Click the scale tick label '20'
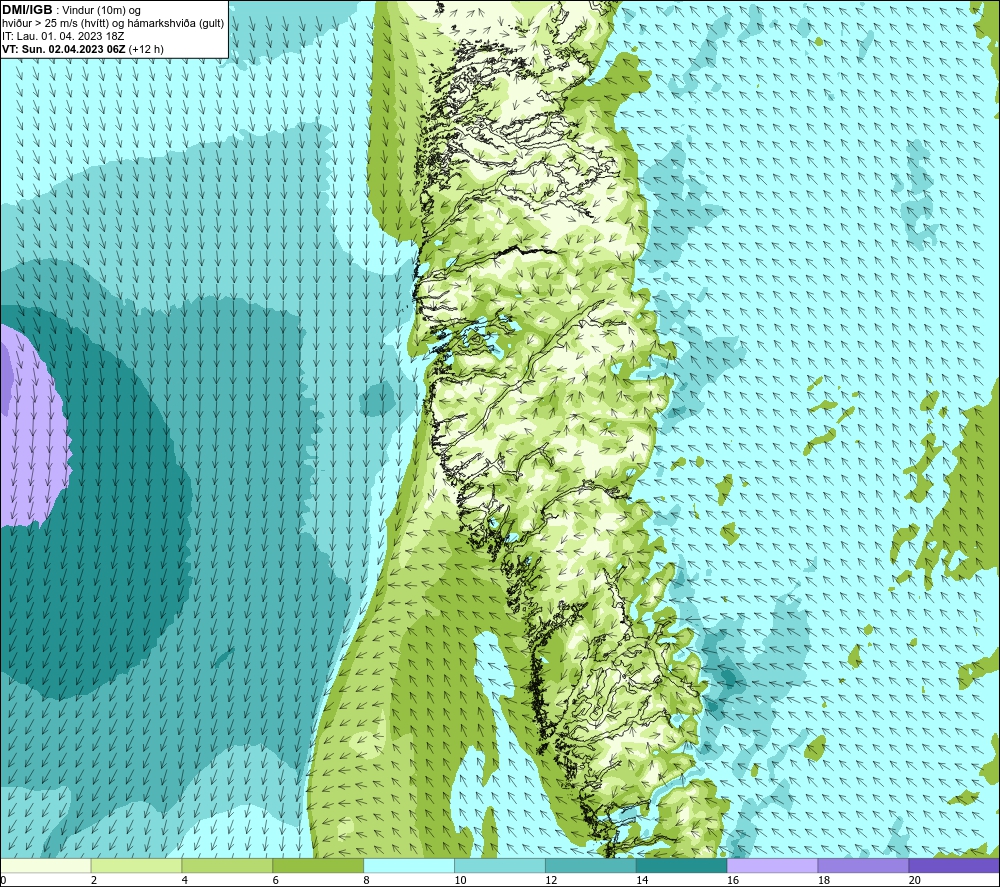Viewport: 1000px width, 887px height. click(x=915, y=880)
